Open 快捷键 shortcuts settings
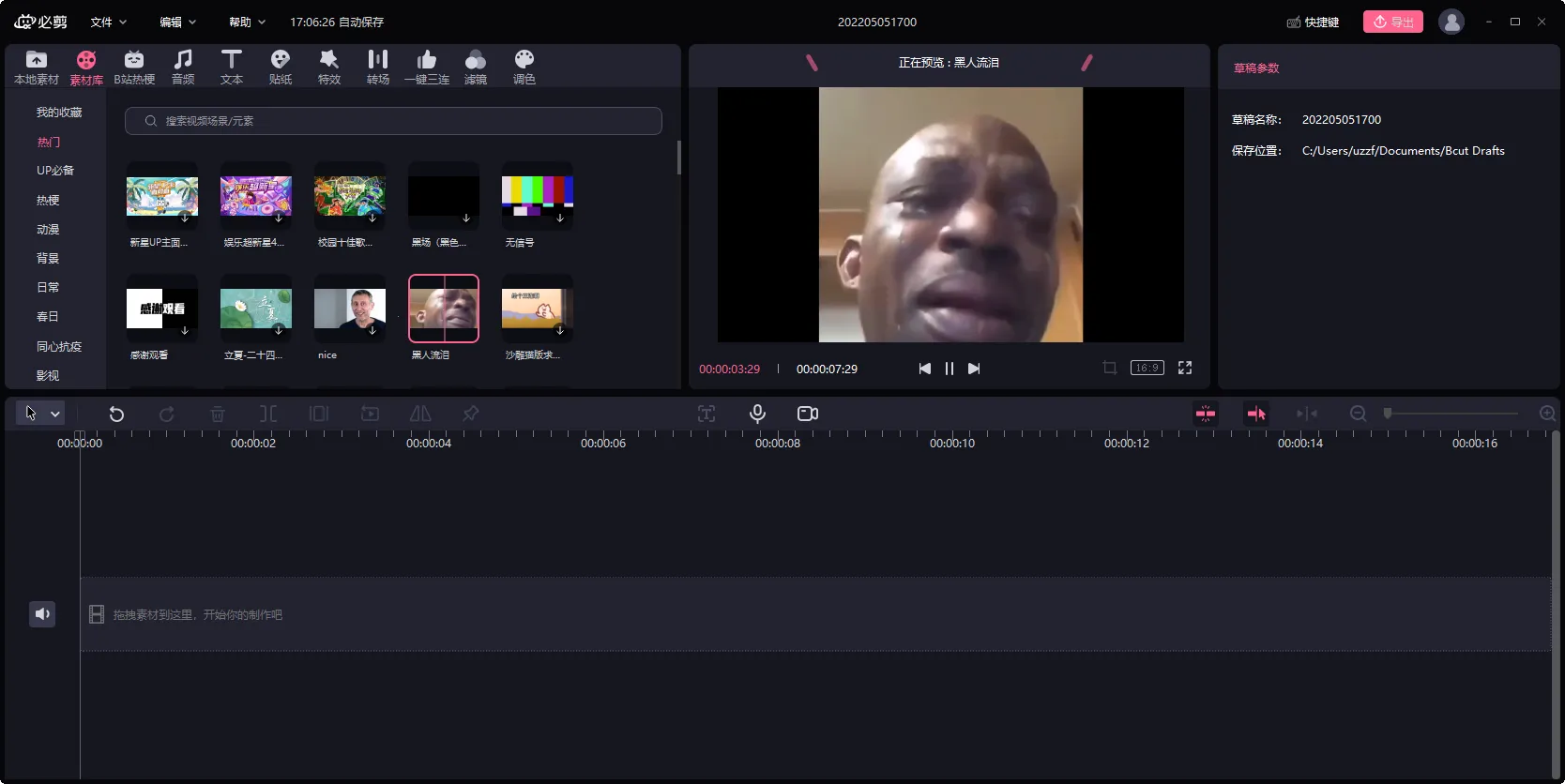Image resolution: width=1565 pixels, height=784 pixels. 1313,22
